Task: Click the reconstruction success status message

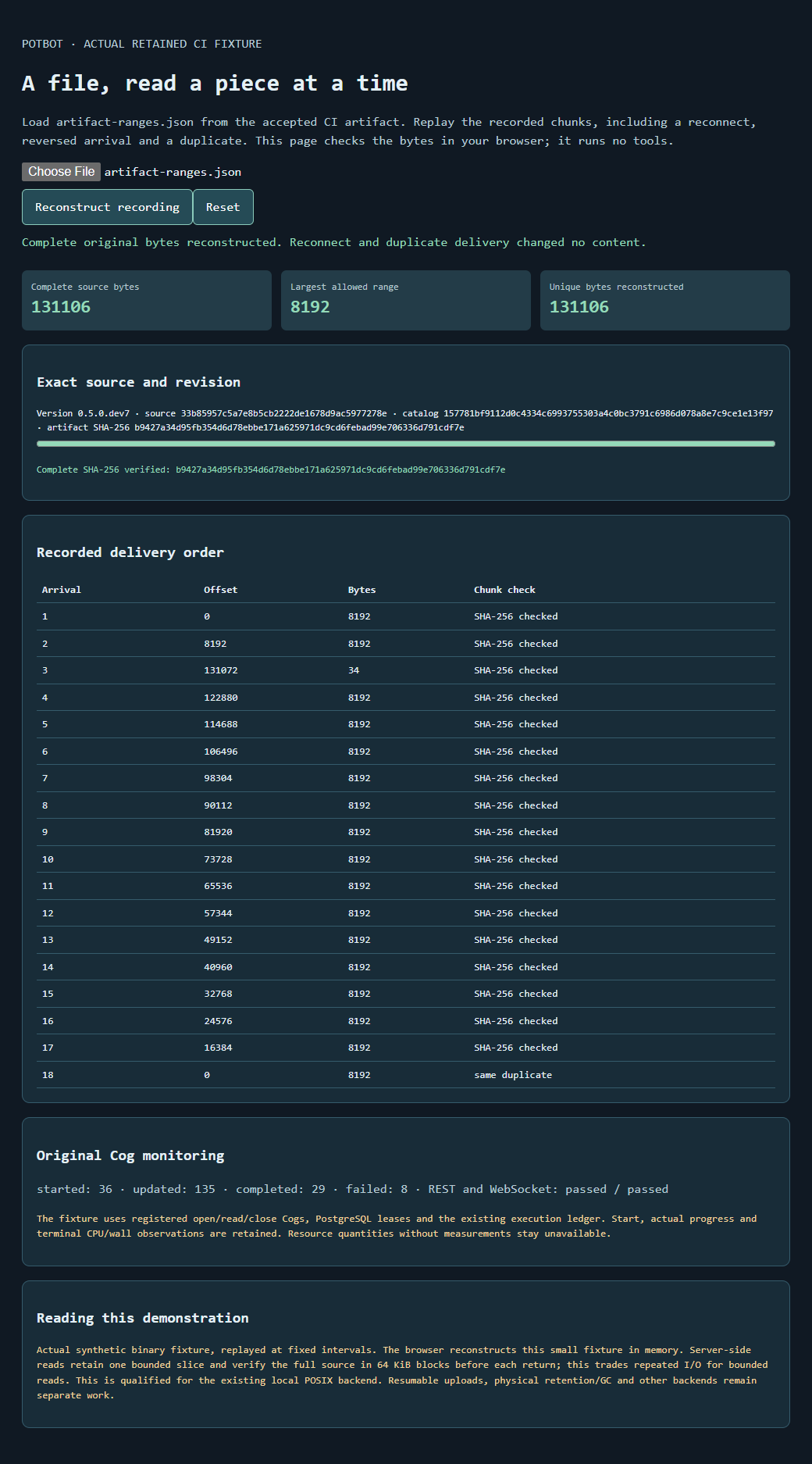Action: (x=333, y=242)
